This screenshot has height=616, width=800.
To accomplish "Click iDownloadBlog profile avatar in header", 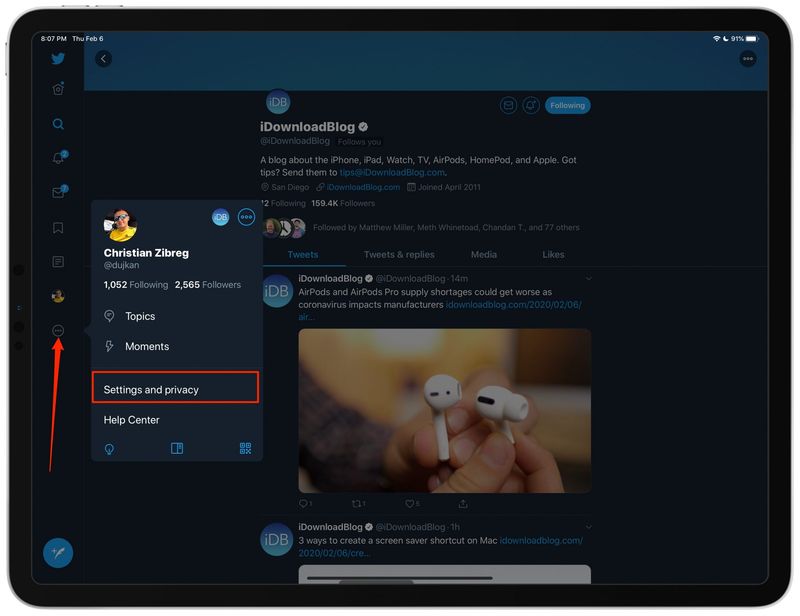I will [278, 102].
